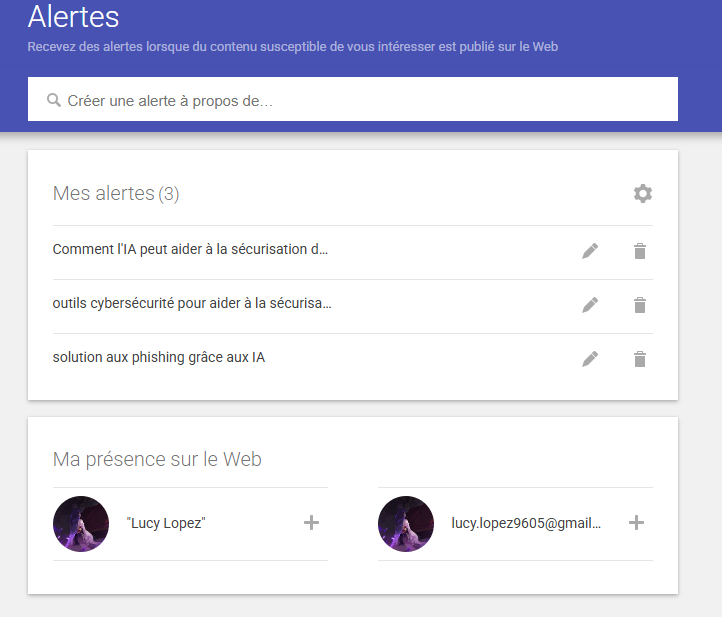The width and height of the screenshot is (722, 617).
Task: Add an alert for the lucy.lopez9605 email
Action: [636, 523]
